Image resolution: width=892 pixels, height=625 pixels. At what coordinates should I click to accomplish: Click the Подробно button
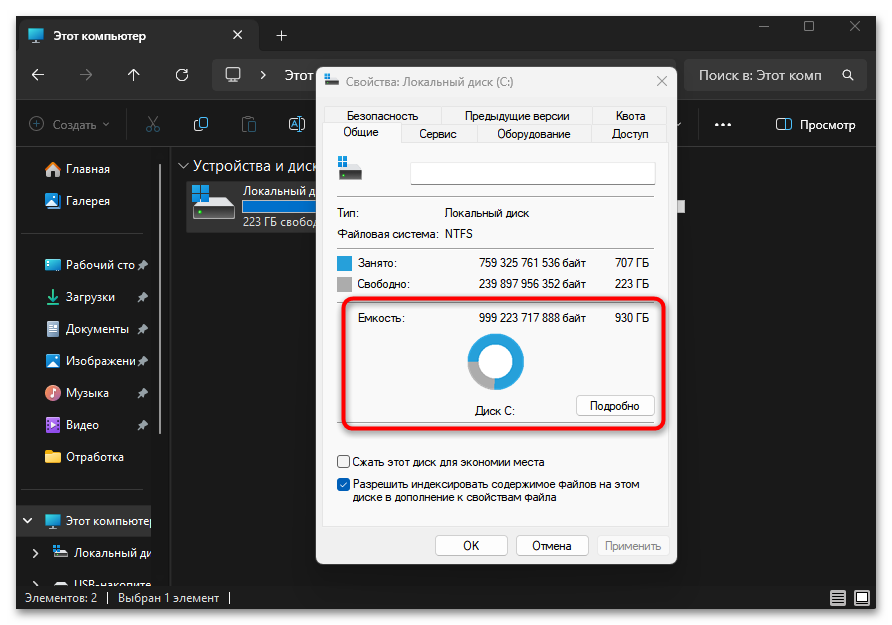tap(615, 405)
